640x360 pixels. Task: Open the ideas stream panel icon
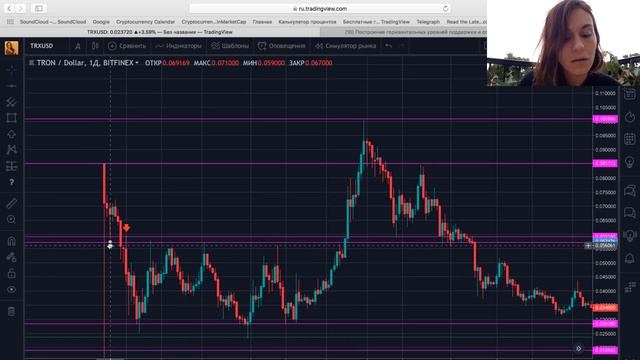click(x=630, y=236)
